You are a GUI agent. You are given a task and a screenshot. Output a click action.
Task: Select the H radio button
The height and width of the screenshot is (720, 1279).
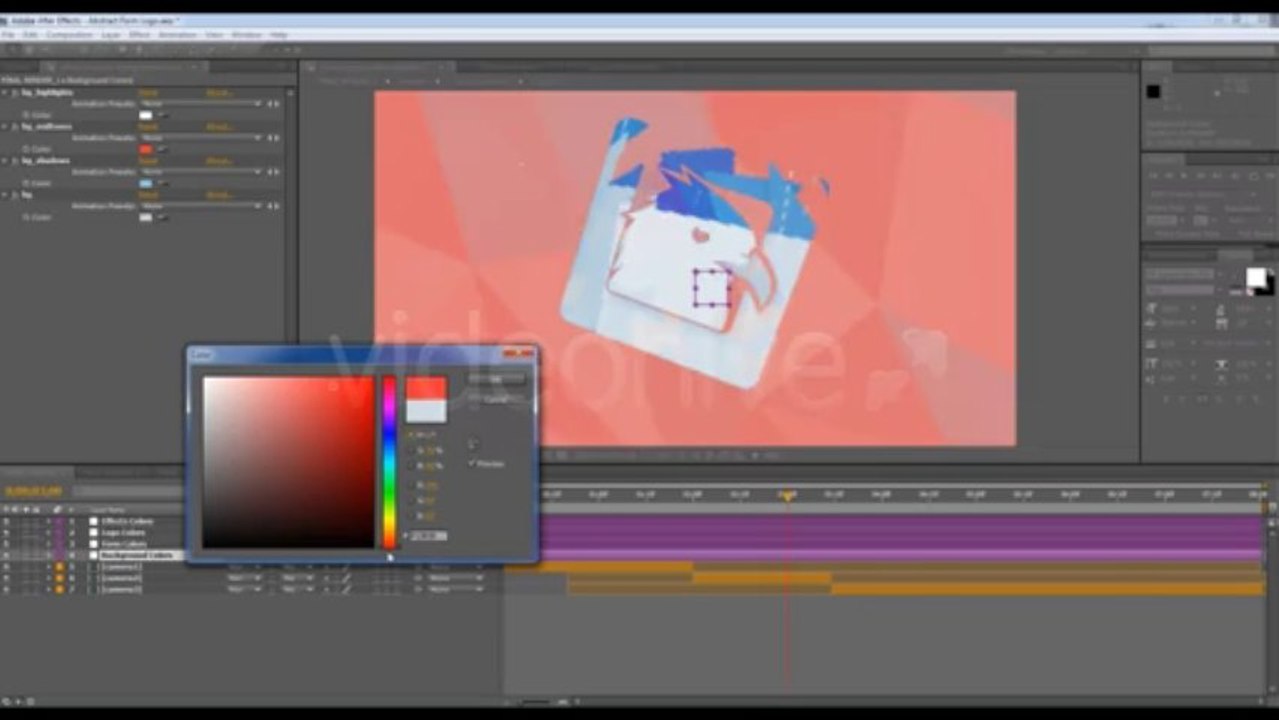point(410,436)
